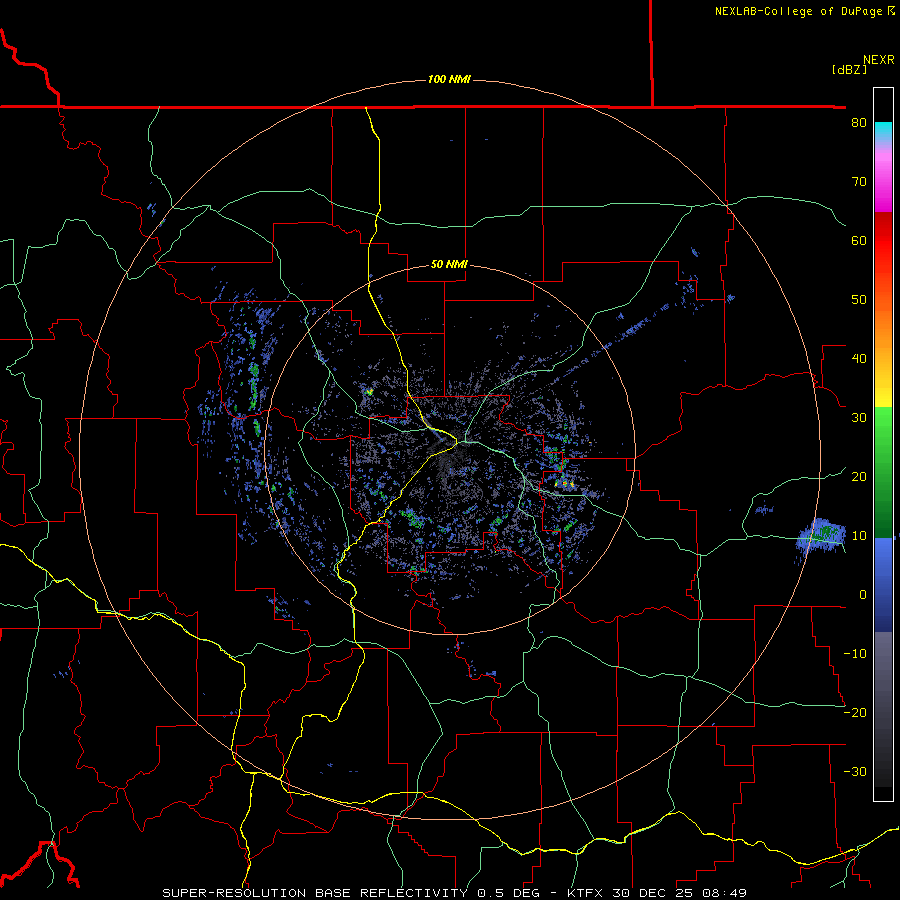Click the -30 value on the dBZ scale
The image size is (900, 900).
[855, 771]
